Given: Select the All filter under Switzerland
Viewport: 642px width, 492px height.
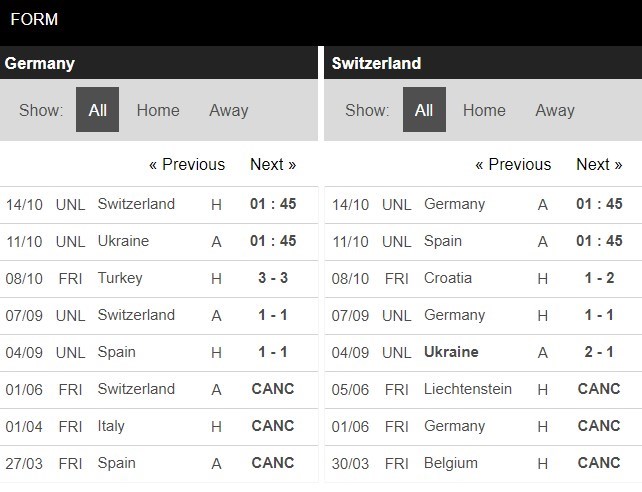Looking at the screenshot, I should [x=424, y=110].
